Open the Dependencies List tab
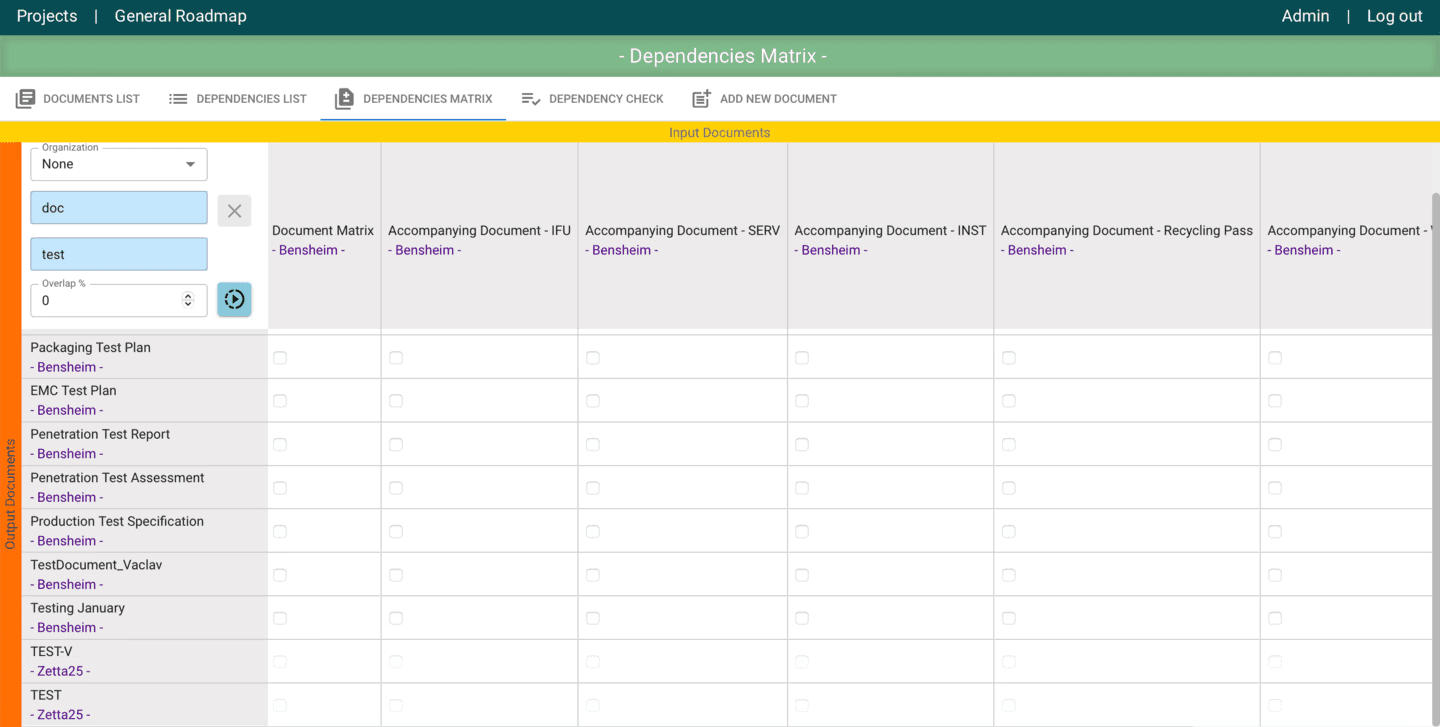 tap(238, 99)
